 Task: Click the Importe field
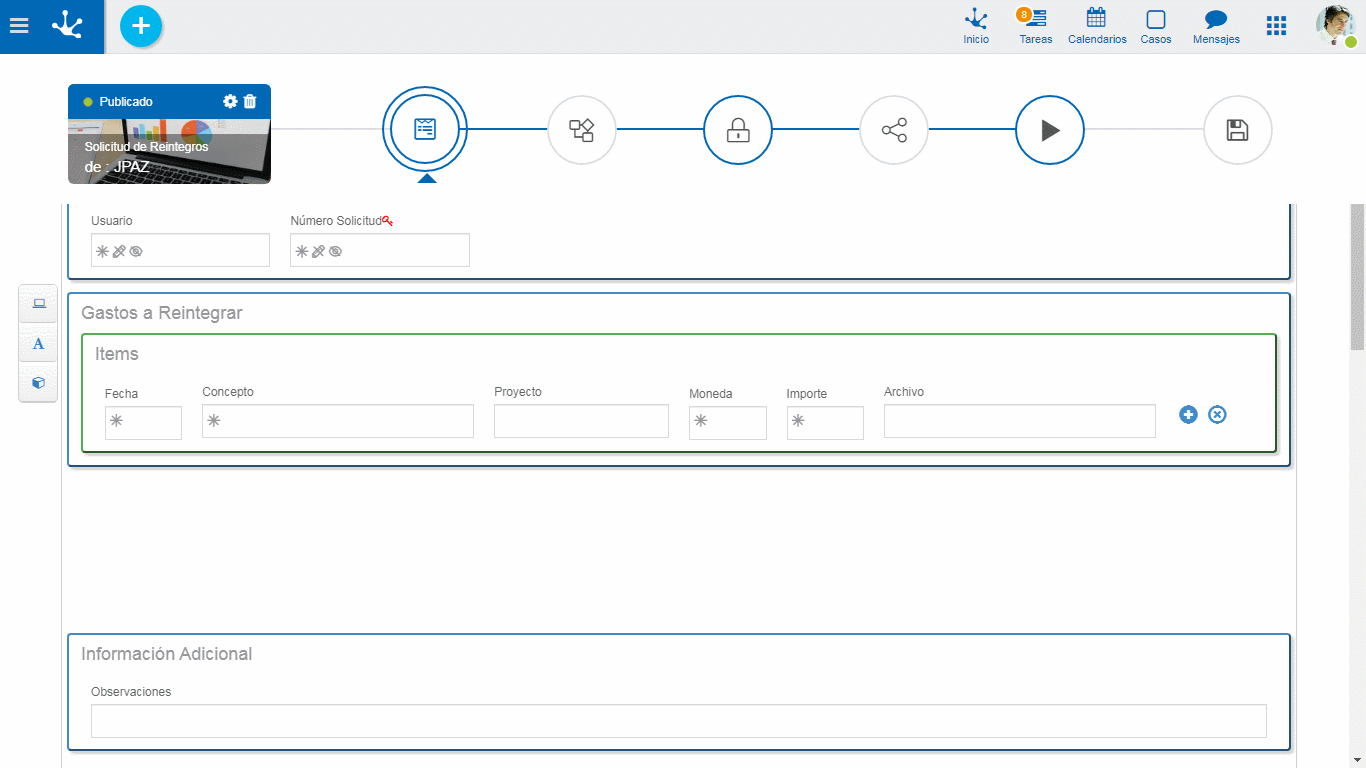point(825,423)
